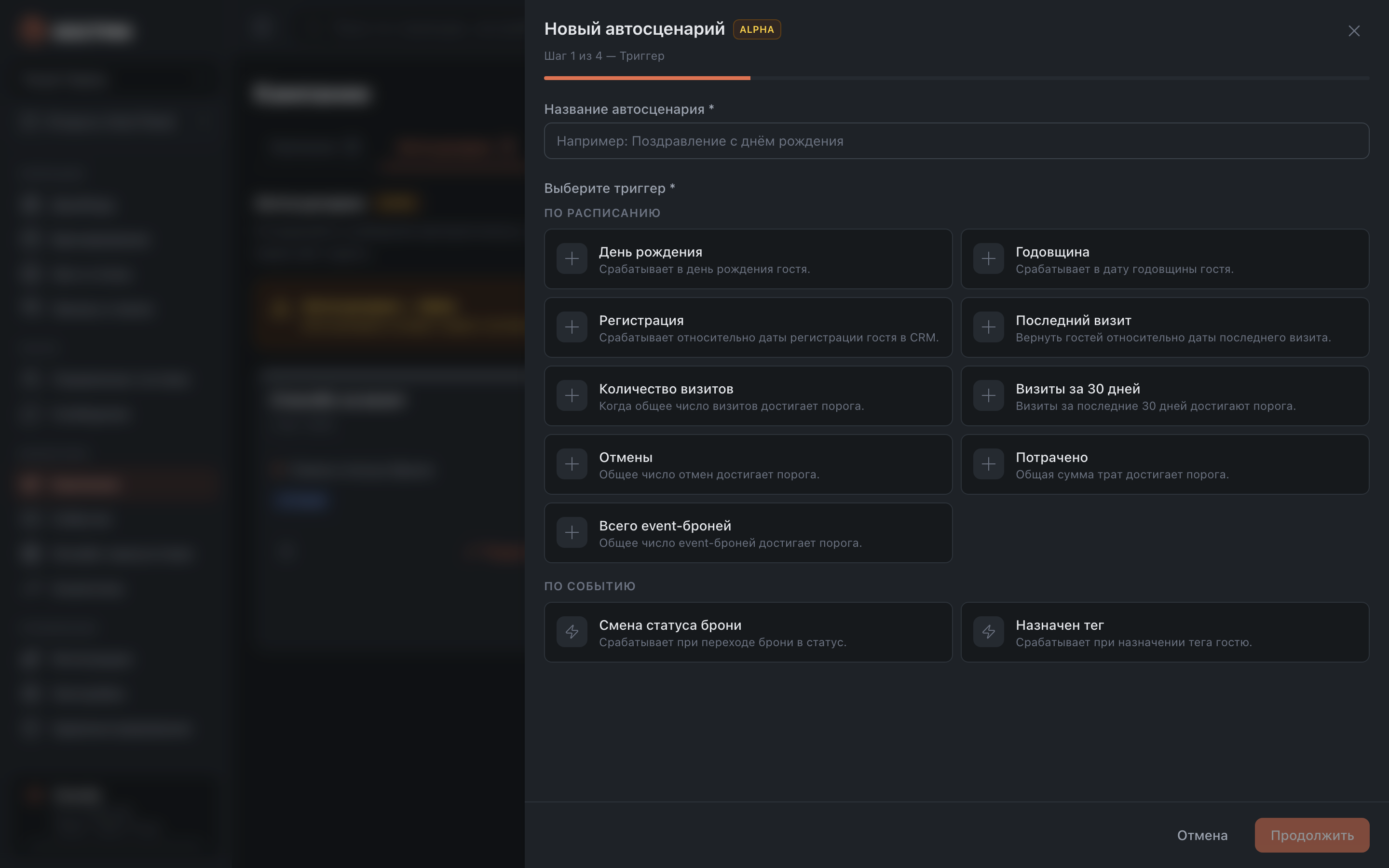Click the plus icon for Последний визит
Viewport: 1389px width, 868px height.
coord(988,327)
